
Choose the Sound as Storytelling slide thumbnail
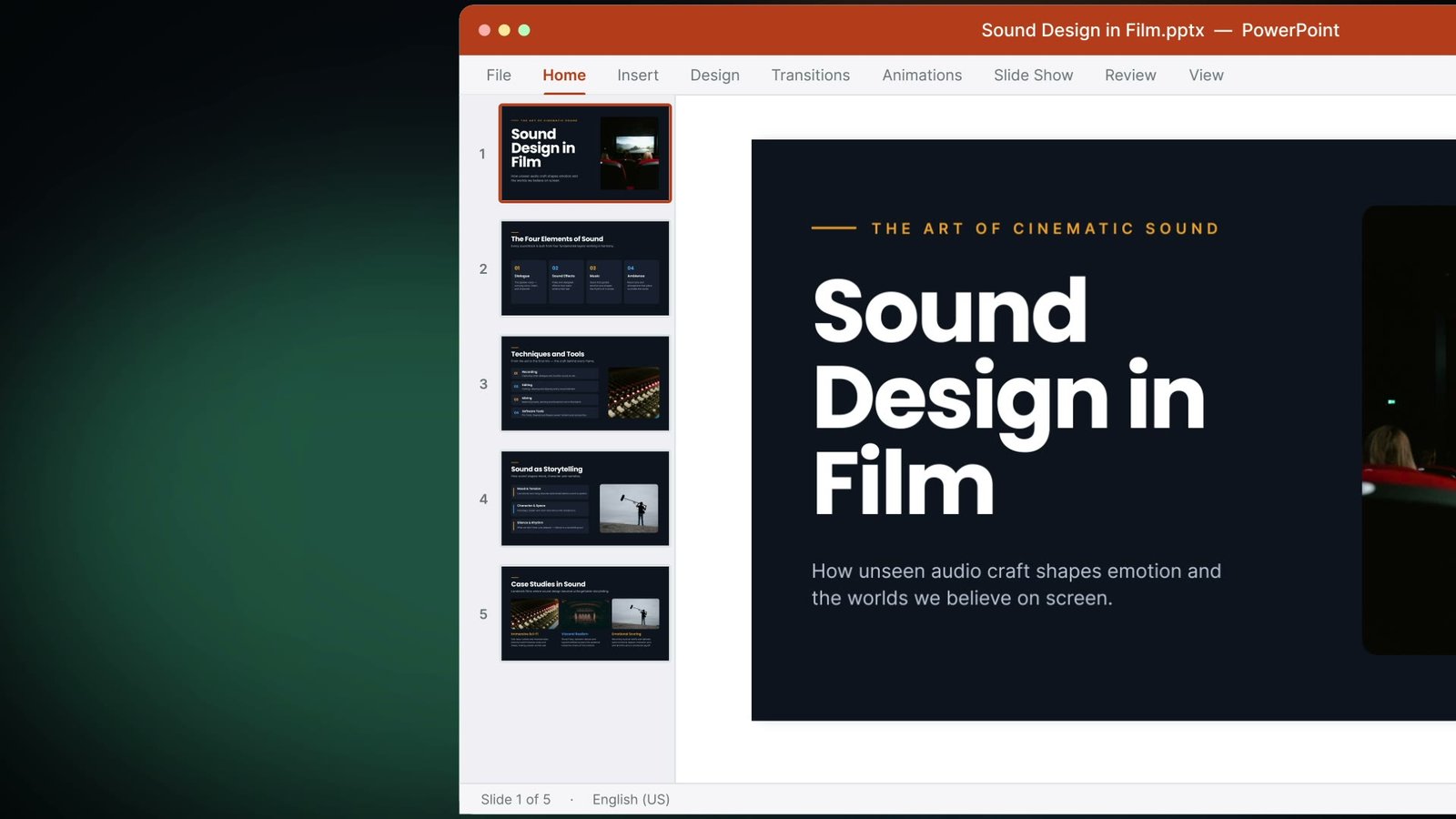click(585, 499)
